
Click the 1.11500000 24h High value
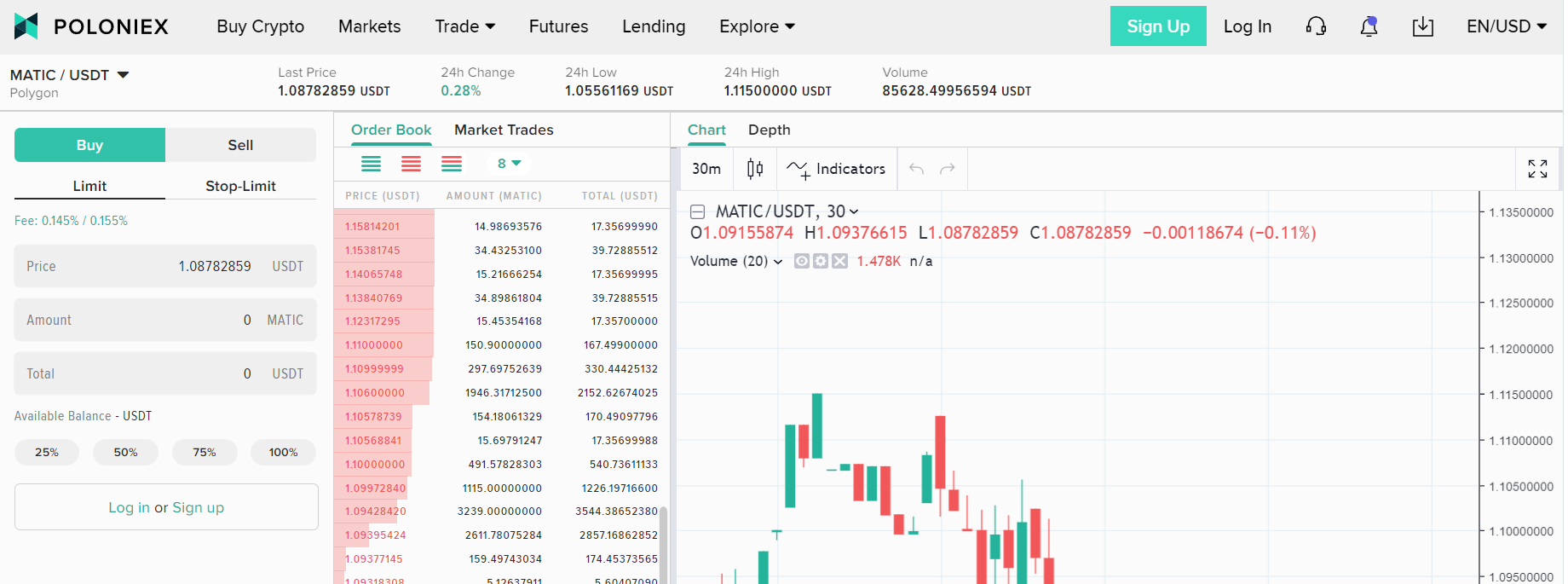[777, 90]
